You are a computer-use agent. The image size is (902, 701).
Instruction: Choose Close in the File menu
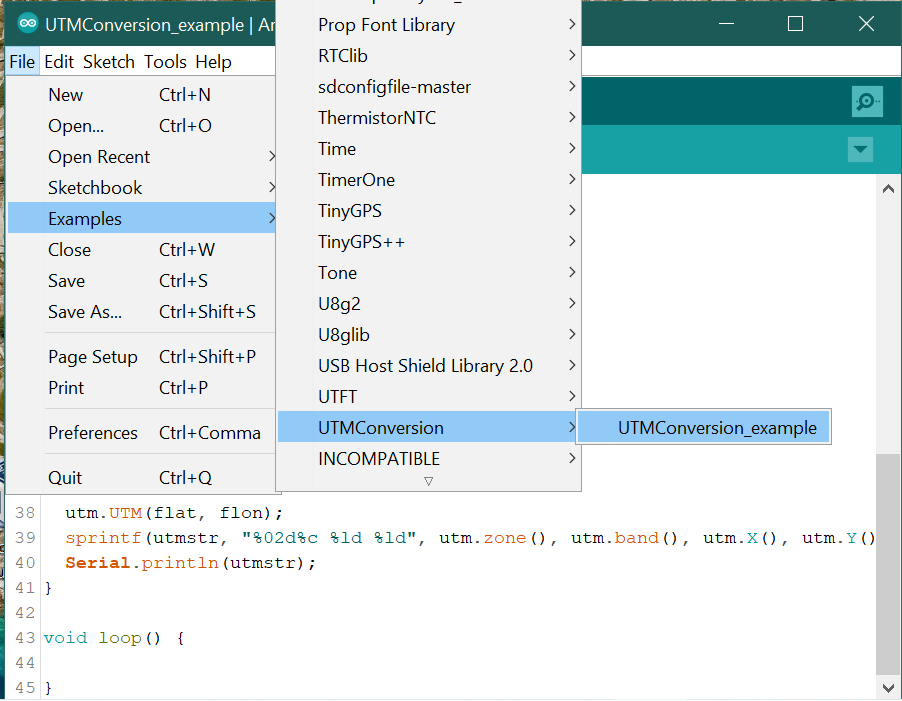click(x=142, y=250)
